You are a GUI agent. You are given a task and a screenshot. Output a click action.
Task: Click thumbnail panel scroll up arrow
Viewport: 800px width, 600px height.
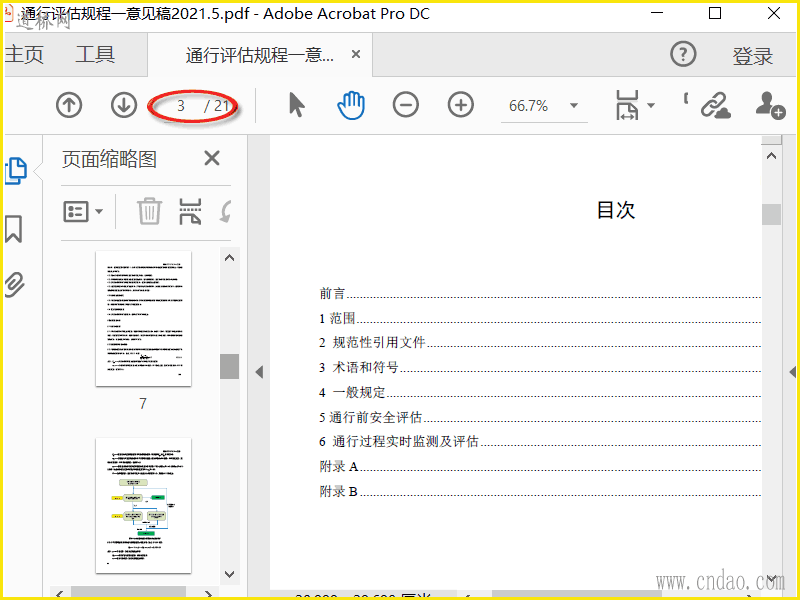230,258
